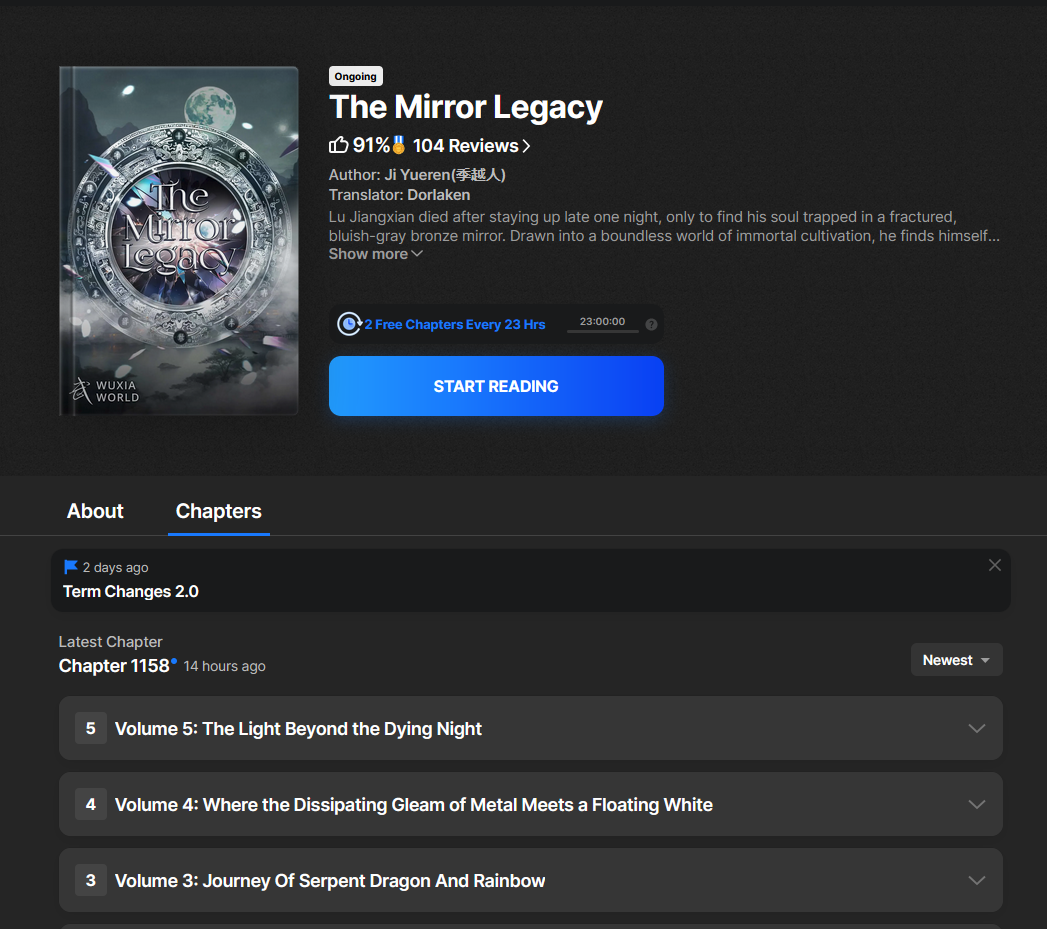Screen dimensions: 1047x929
Task: Click the thumbs-up rating icon
Action: [339, 145]
